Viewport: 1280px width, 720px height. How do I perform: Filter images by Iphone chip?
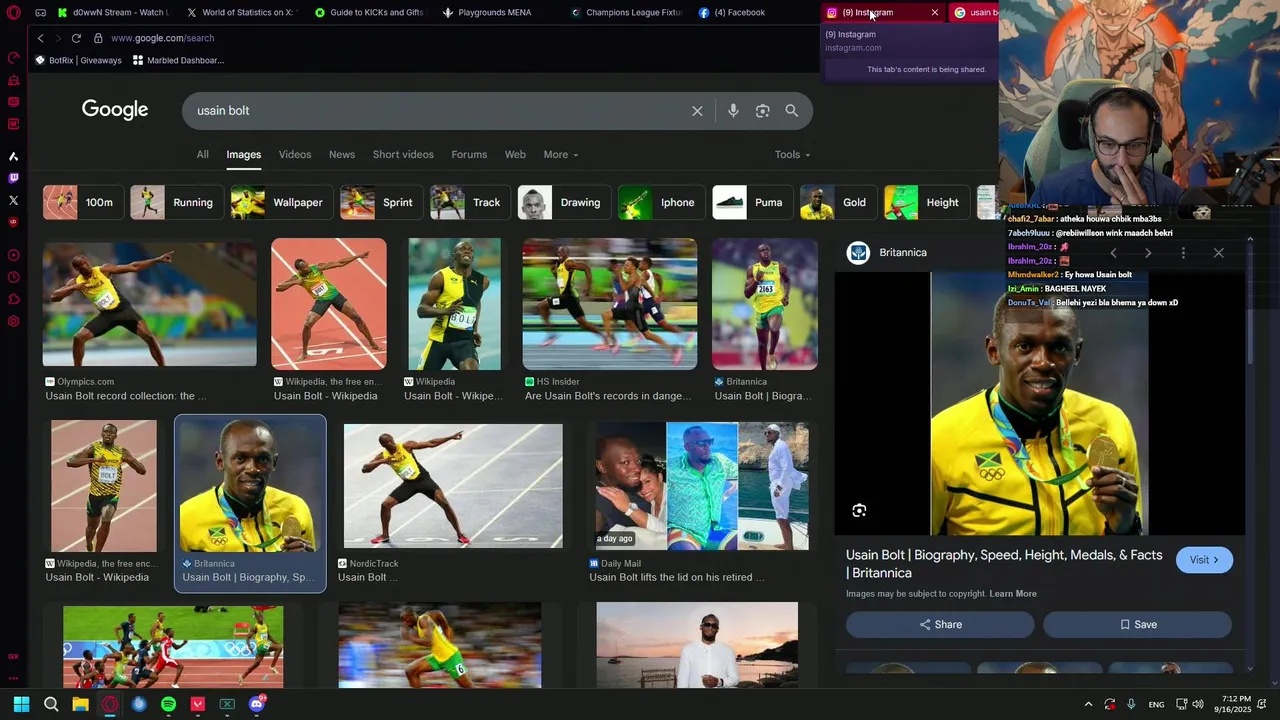(x=661, y=203)
